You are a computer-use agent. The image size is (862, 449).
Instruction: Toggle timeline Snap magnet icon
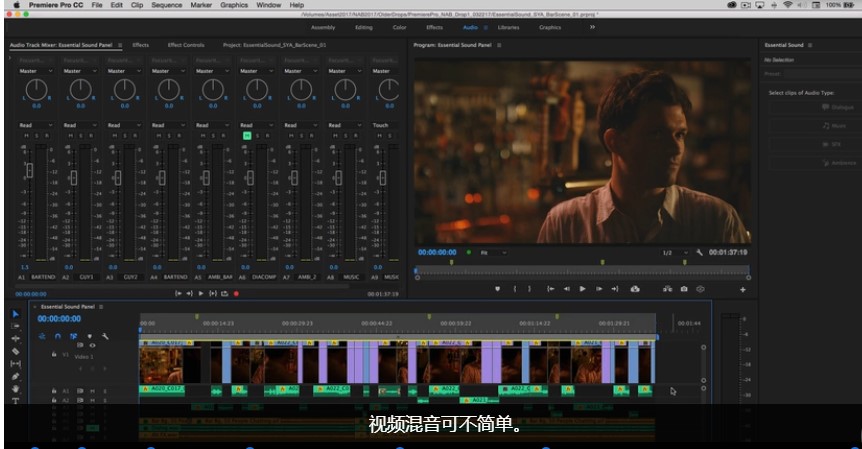pyautogui.click(x=58, y=336)
